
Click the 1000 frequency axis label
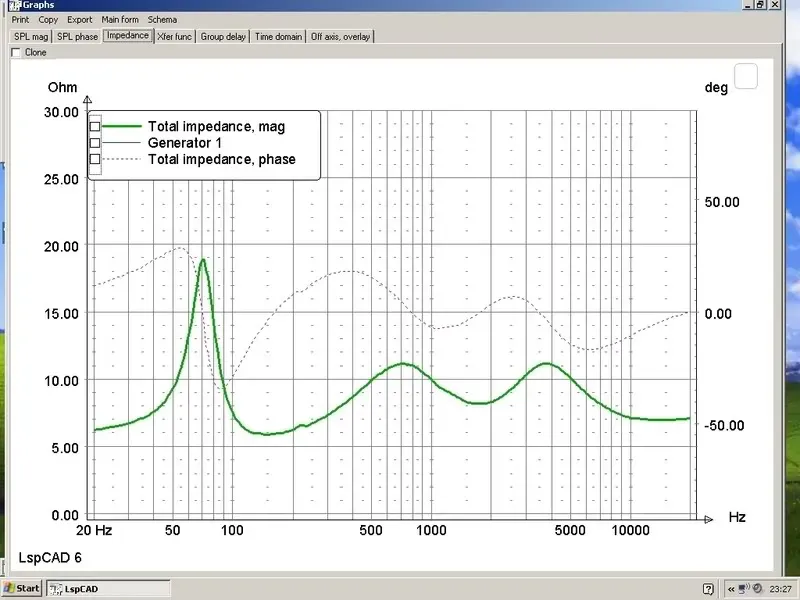pos(431,530)
